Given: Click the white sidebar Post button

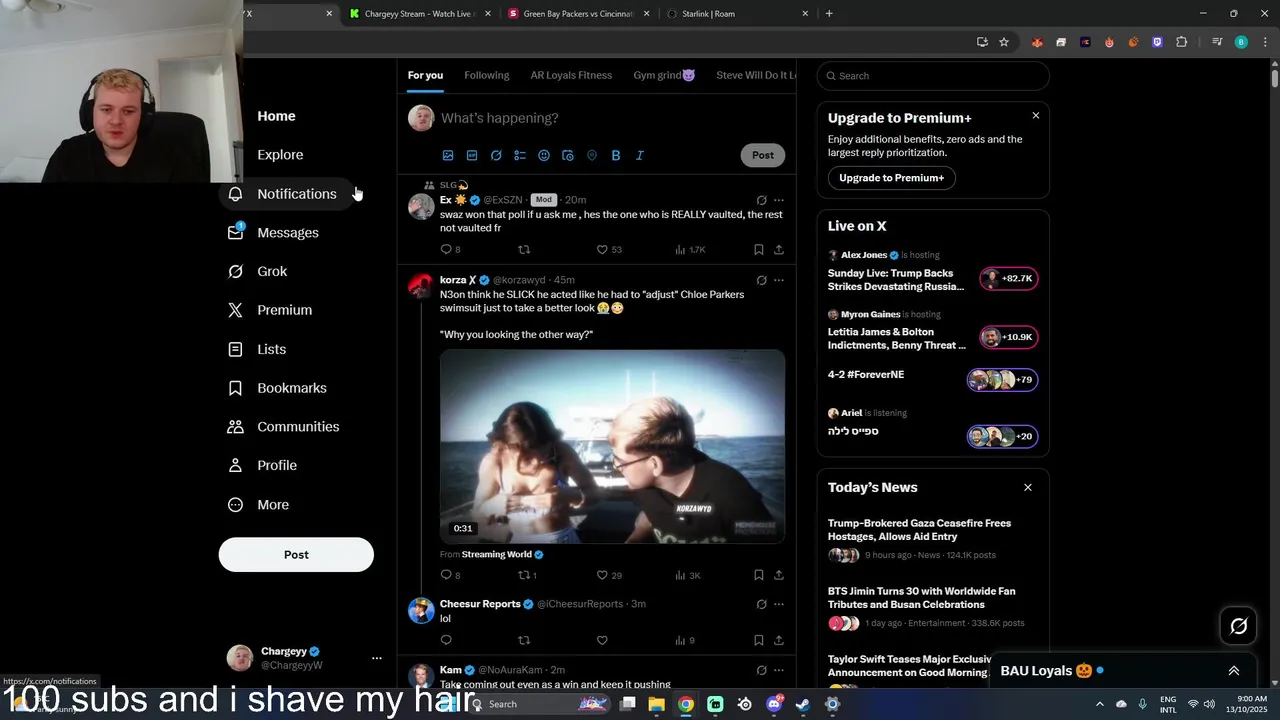Looking at the screenshot, I should (x=296, y=555).
